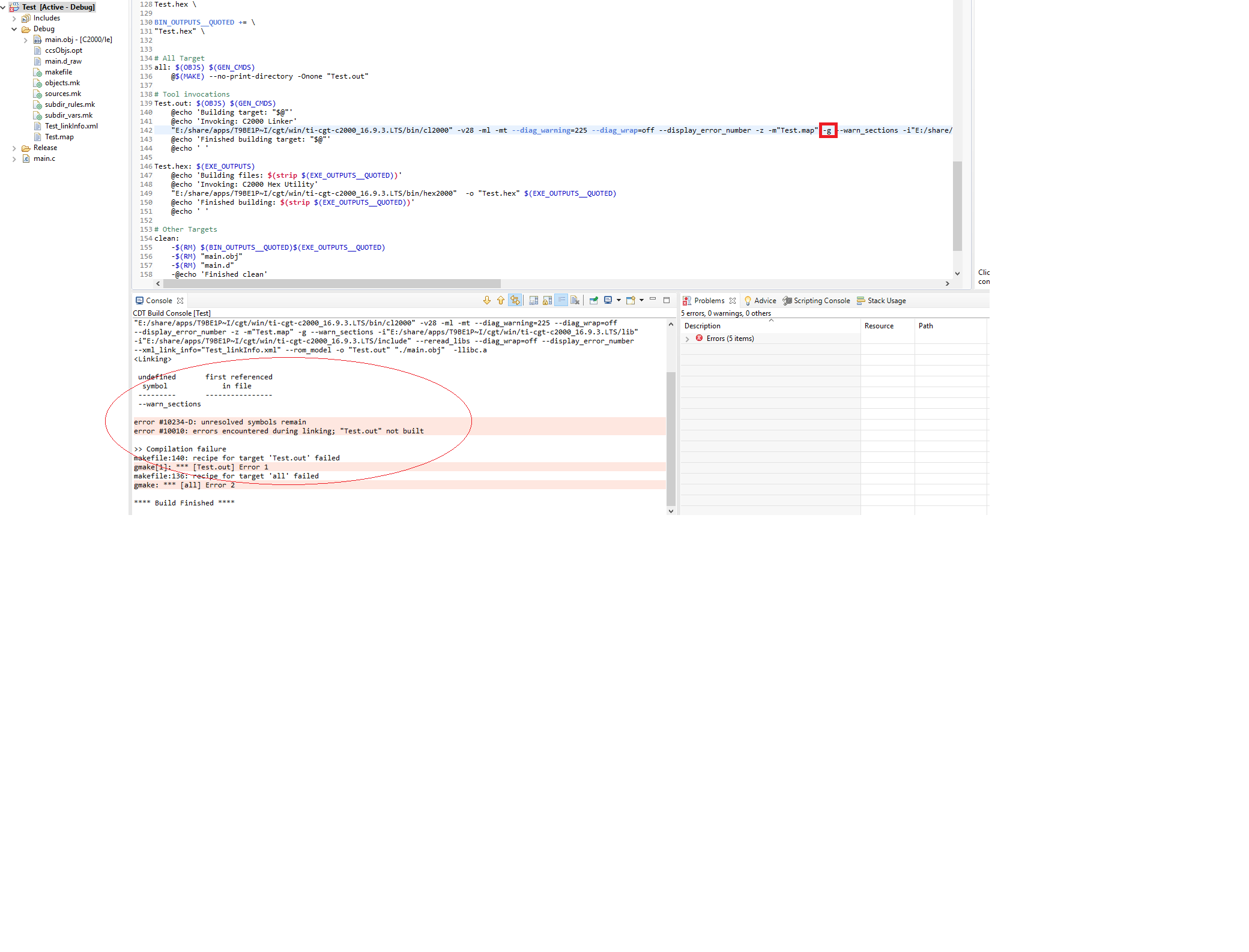Sort problems by Resource column header
The width and height of the screenshot is (1249, 952).
pyautogui.click(x=879, y=326)
